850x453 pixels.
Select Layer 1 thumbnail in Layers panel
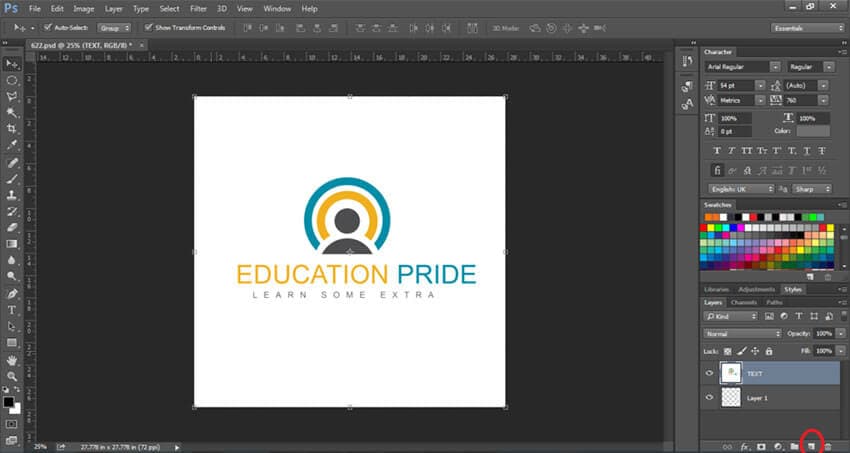[x=731, y=398]
